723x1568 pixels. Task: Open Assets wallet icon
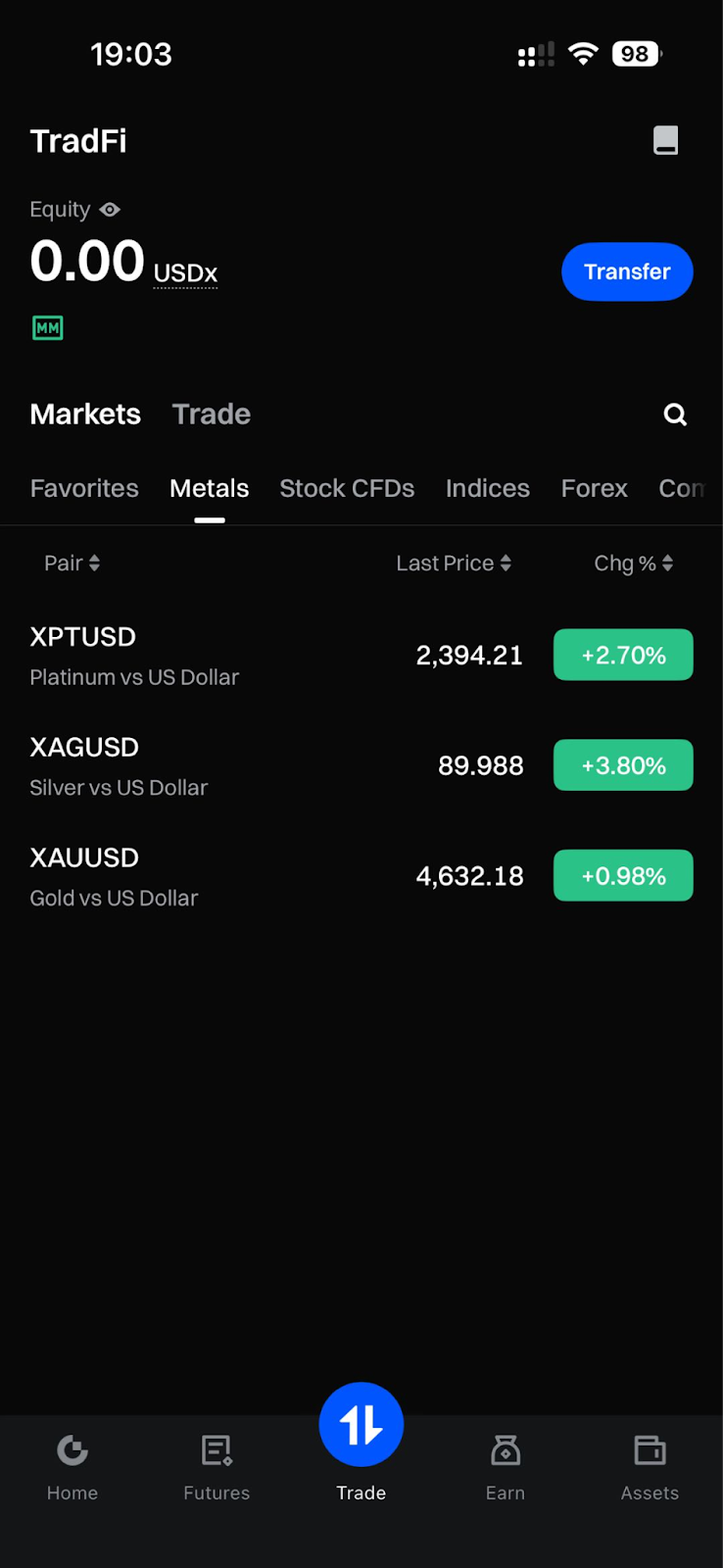(x=650, y=1465)
